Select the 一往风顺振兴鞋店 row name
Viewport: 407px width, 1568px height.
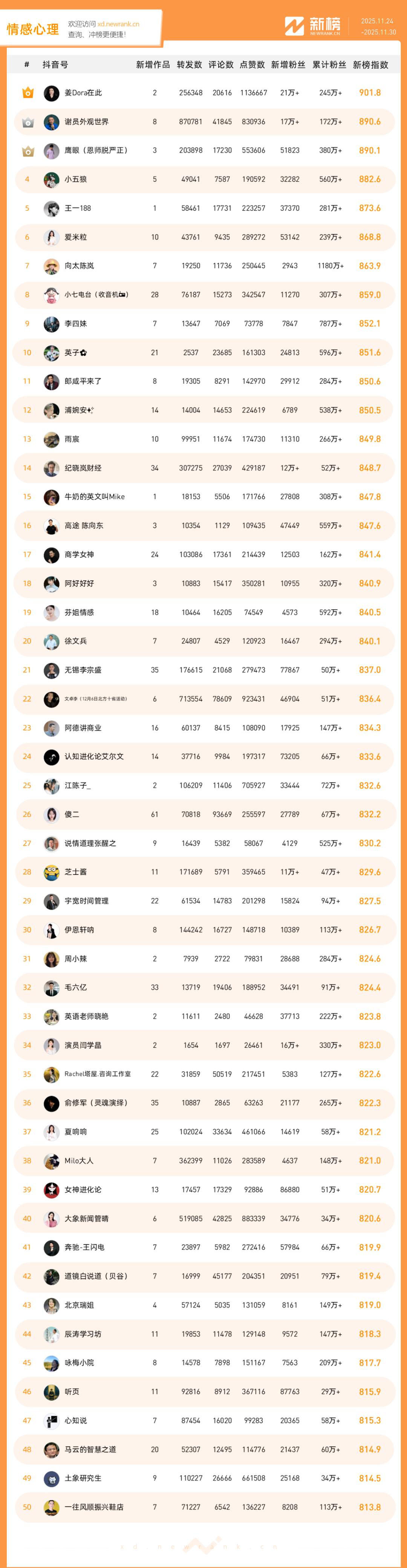(94, 1507)
